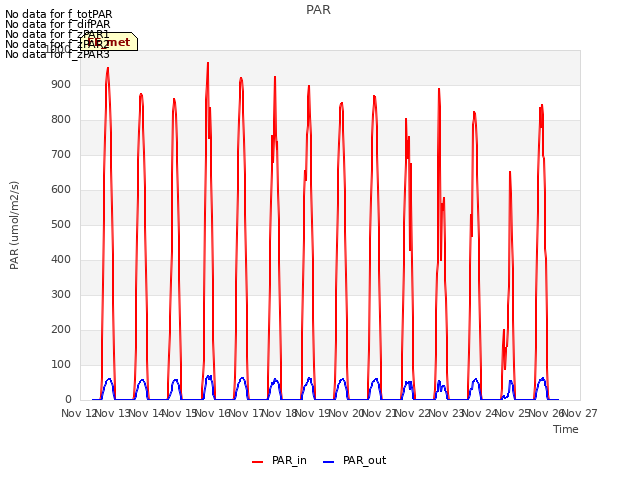Click the Nov 12 x-axis label
Viewport: 640px width, 480px height.
[x=79, y=413]
